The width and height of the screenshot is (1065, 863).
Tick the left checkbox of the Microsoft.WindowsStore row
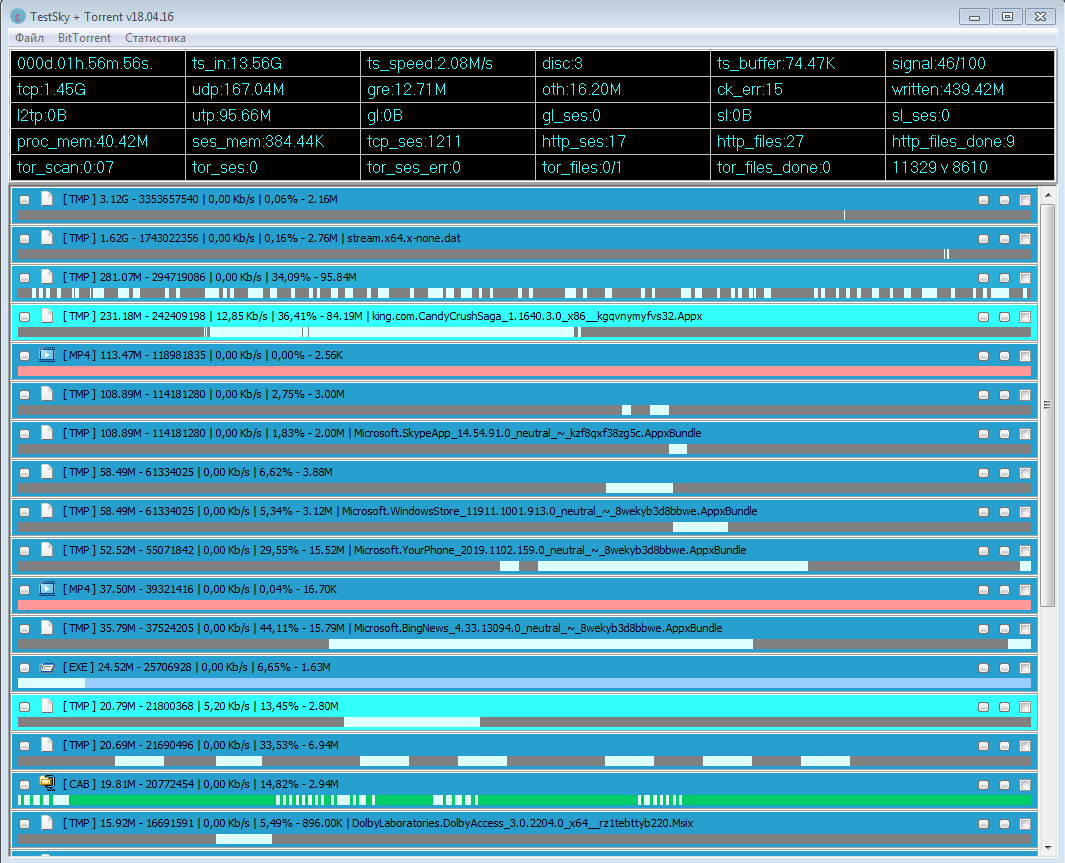click(25, 512)
